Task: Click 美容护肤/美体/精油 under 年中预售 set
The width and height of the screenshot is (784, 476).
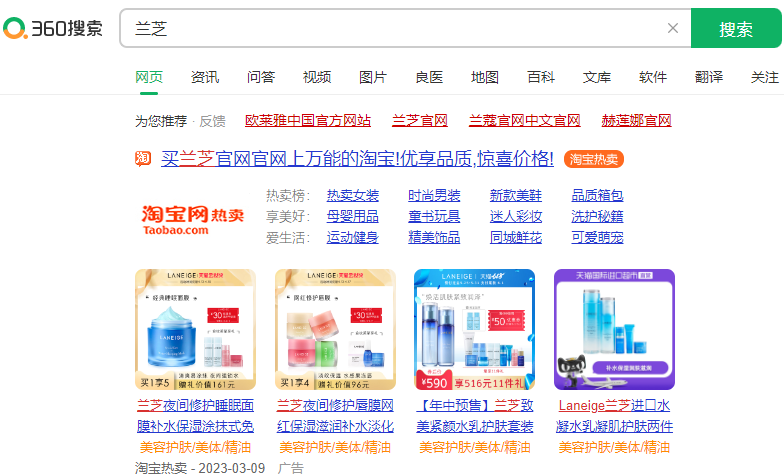Action: pos(474,447)
